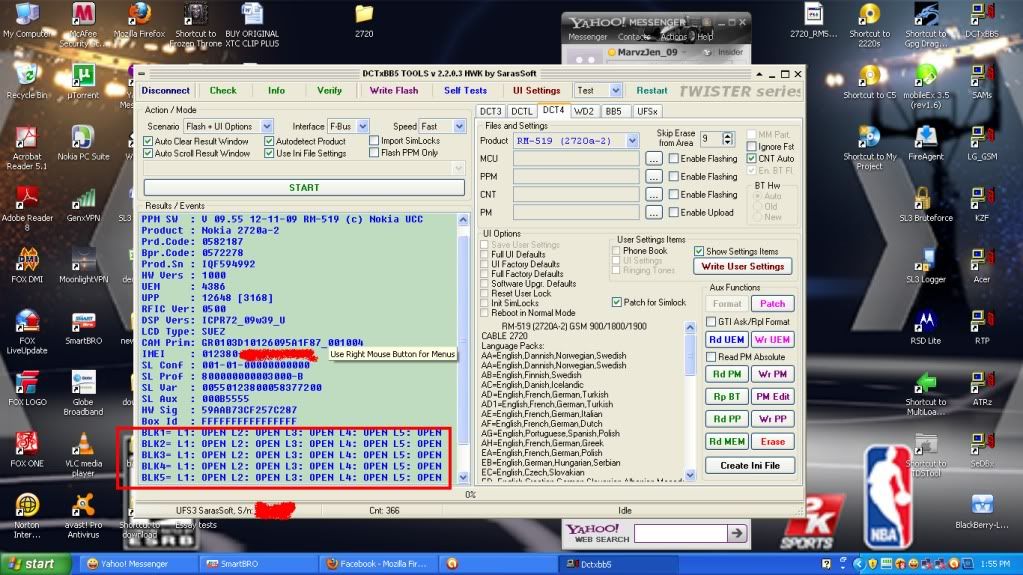1023x575 pixels.
Task: Uncheck Auto Clear Result Window
Action: click(x=148, y=141)
